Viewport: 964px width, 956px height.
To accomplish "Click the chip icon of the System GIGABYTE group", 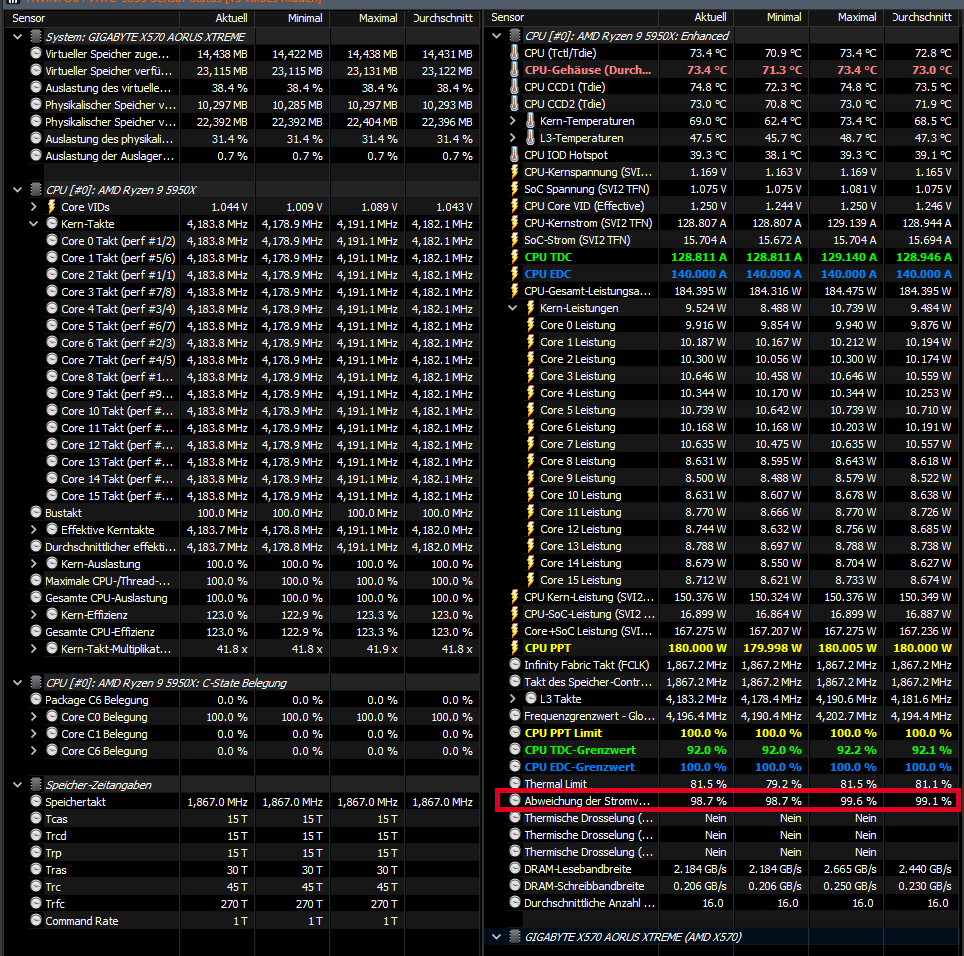I will (x=36, y=36).
